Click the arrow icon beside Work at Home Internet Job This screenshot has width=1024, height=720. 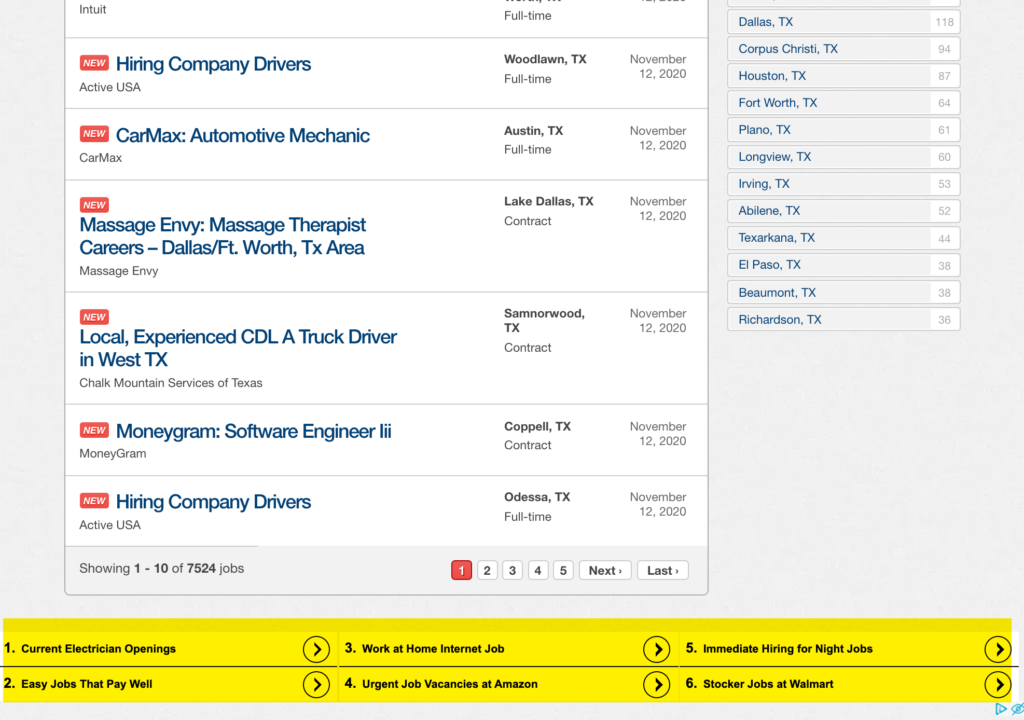pos(656,649)
